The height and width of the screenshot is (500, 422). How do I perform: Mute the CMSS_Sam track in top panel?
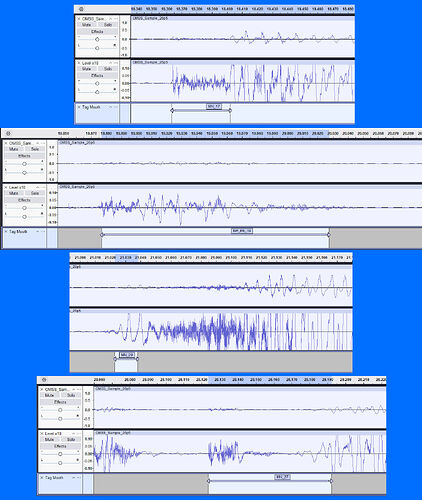pyautogui.click(x=86, y=25)
